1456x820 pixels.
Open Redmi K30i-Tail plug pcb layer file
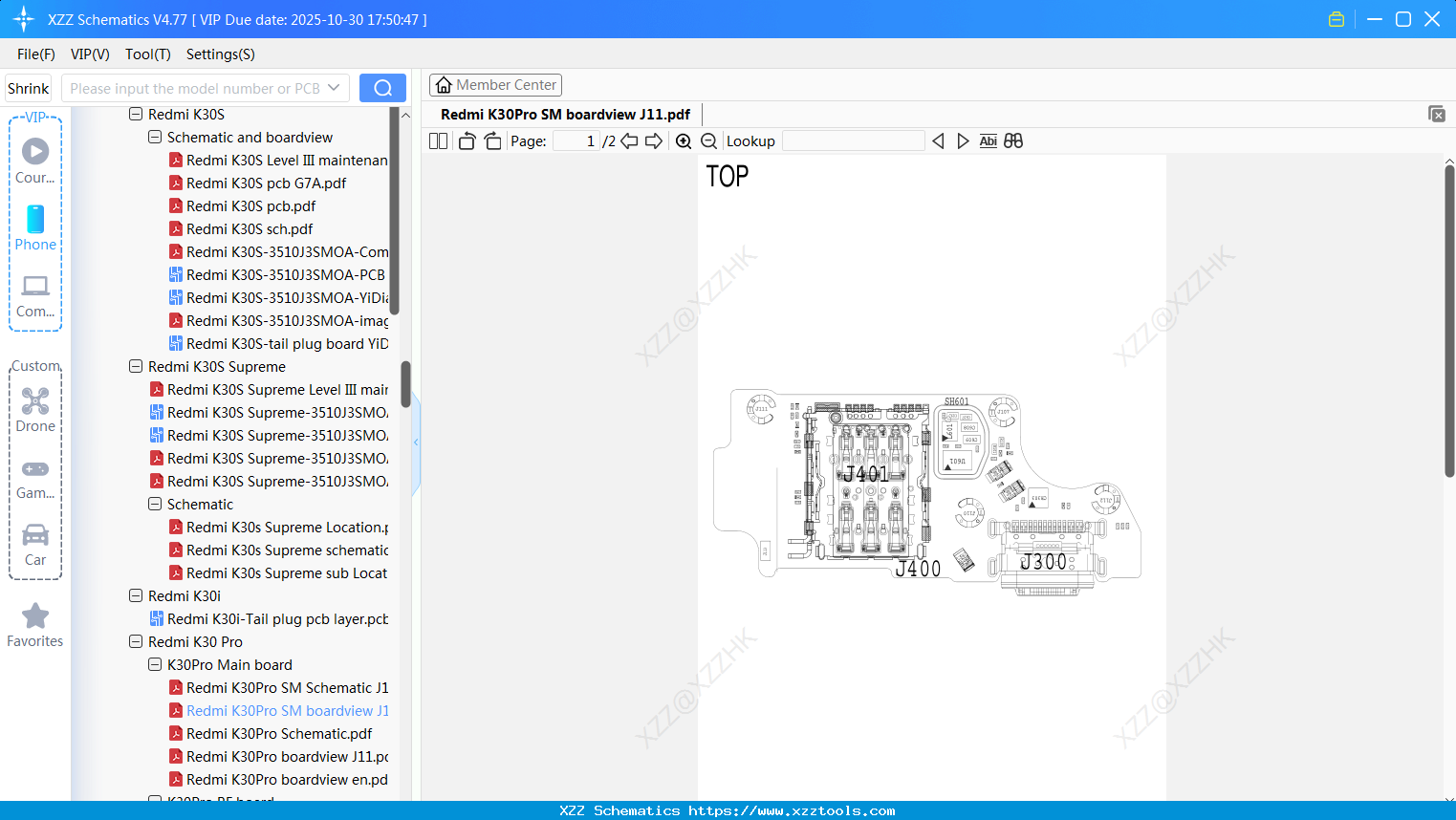pos(277,619)
